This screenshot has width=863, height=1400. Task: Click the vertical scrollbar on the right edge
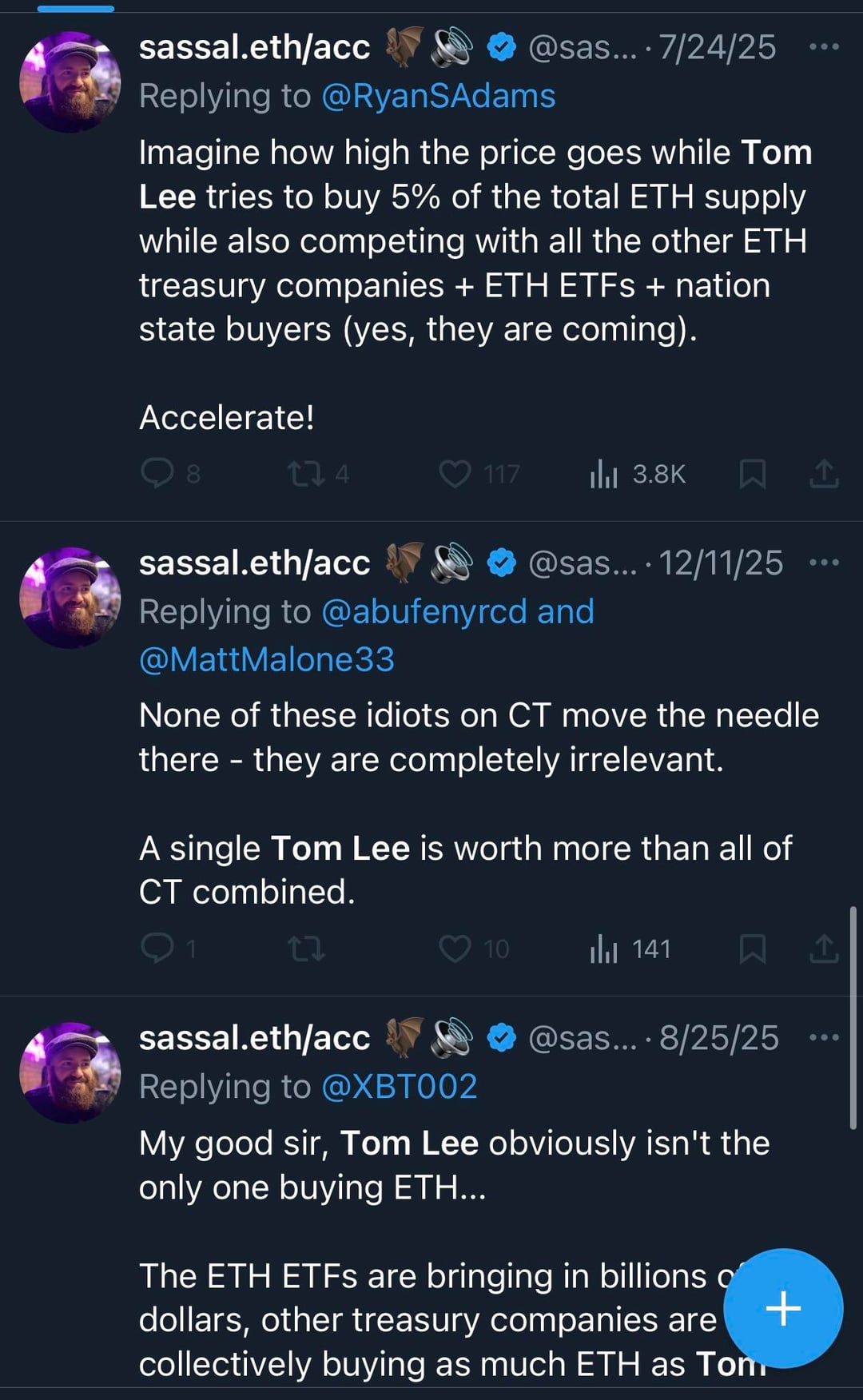[x=853, y=1016]
